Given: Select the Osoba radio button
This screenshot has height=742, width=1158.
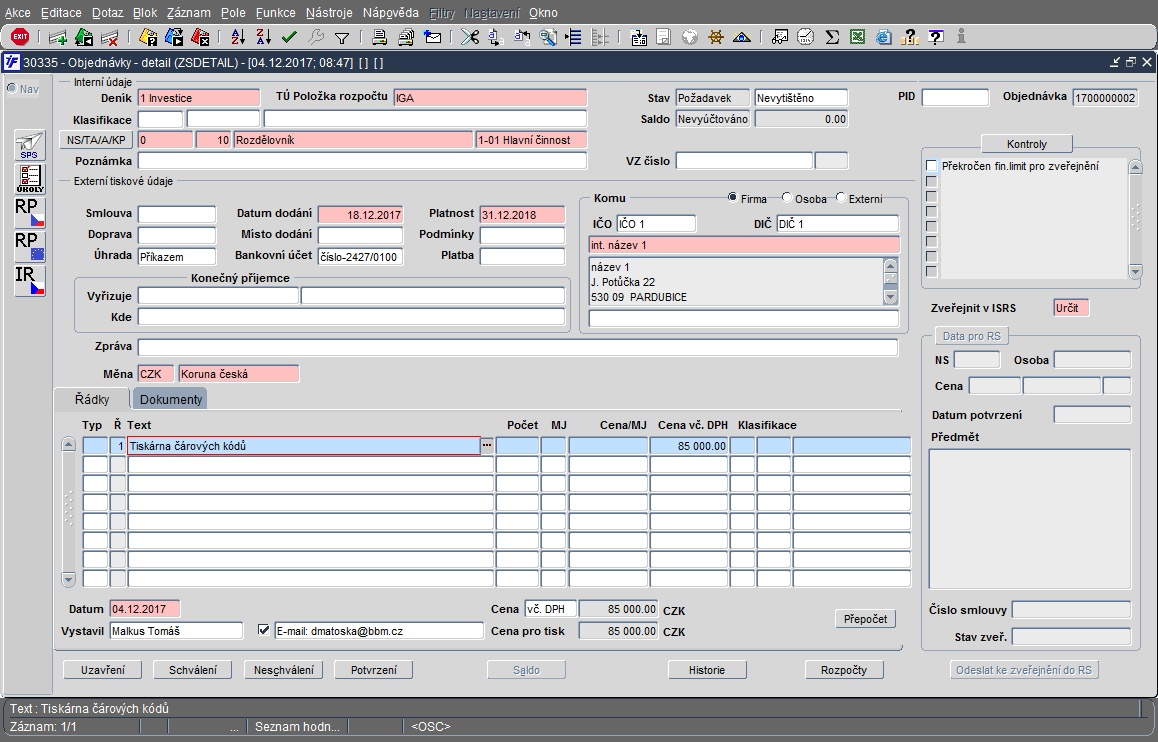Looking at the screenshot, I should point(787,198).
